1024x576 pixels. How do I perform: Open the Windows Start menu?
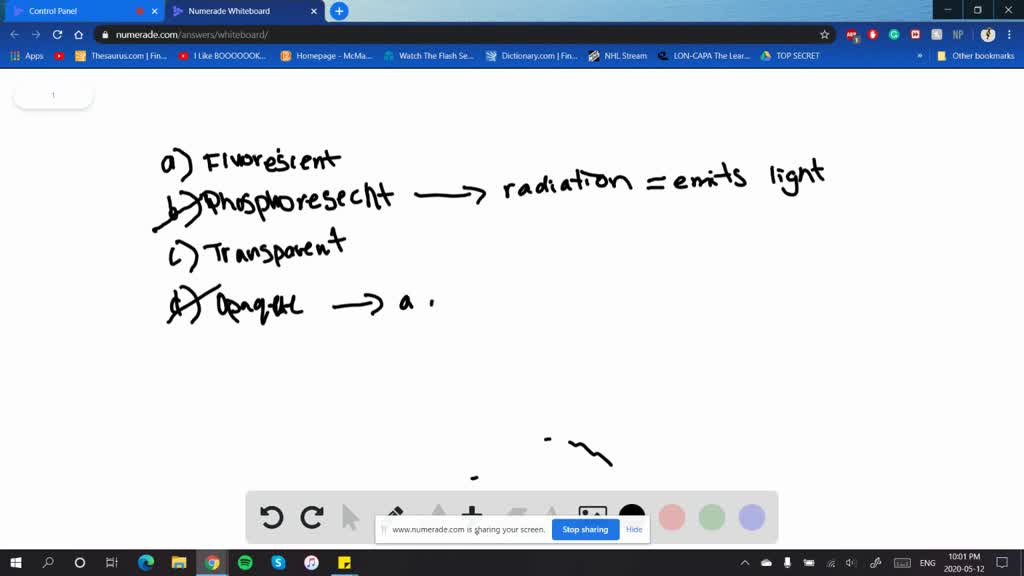pyautogui.click(x=16, y=563)
